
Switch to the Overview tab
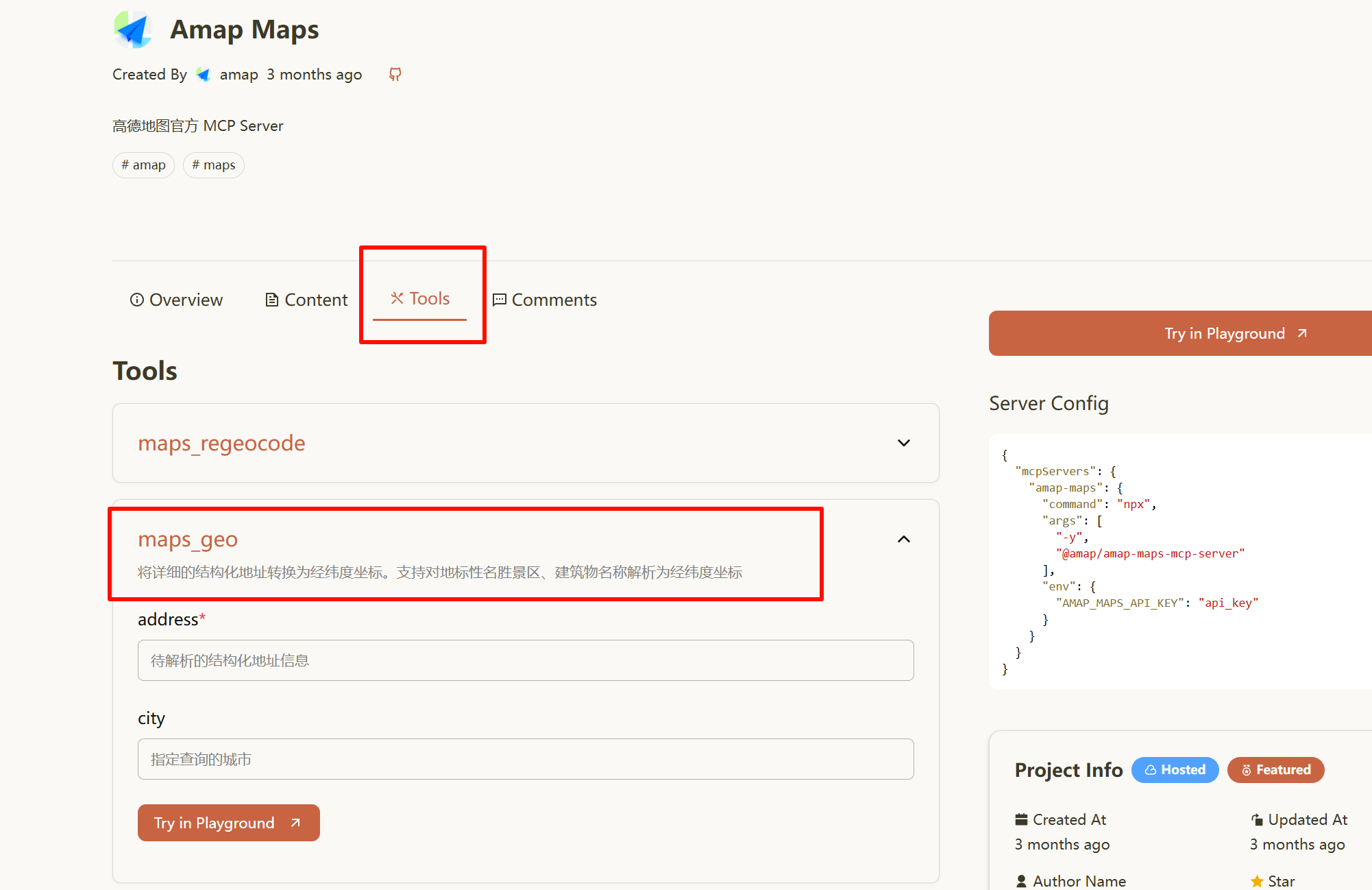(x=177, y=300)
